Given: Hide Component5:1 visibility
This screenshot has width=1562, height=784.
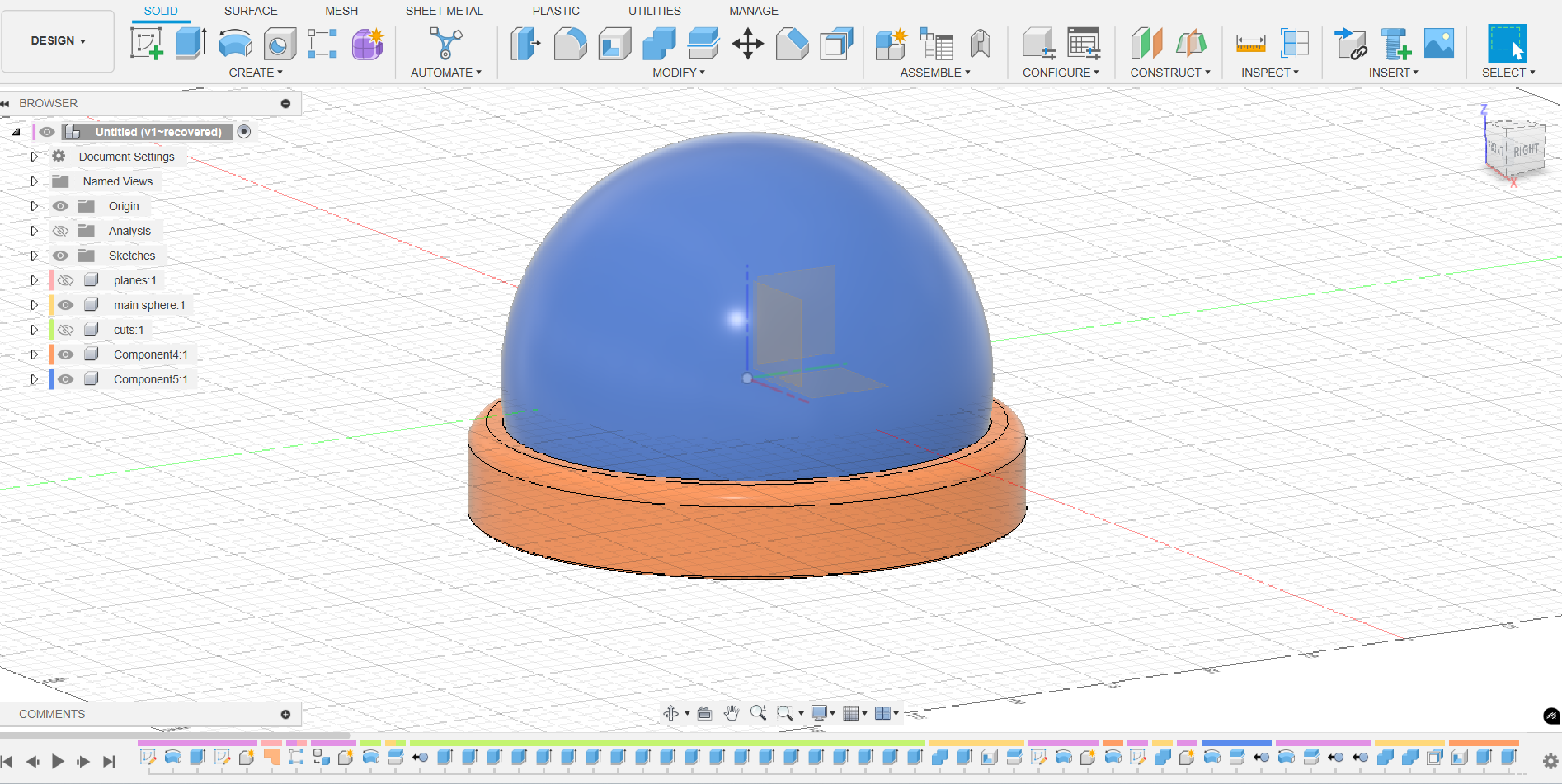Looking at the screenshot, I should 66,379.
